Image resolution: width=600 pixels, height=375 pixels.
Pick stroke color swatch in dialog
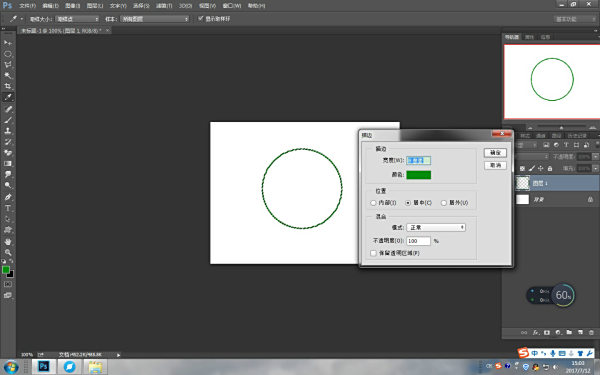419,175
